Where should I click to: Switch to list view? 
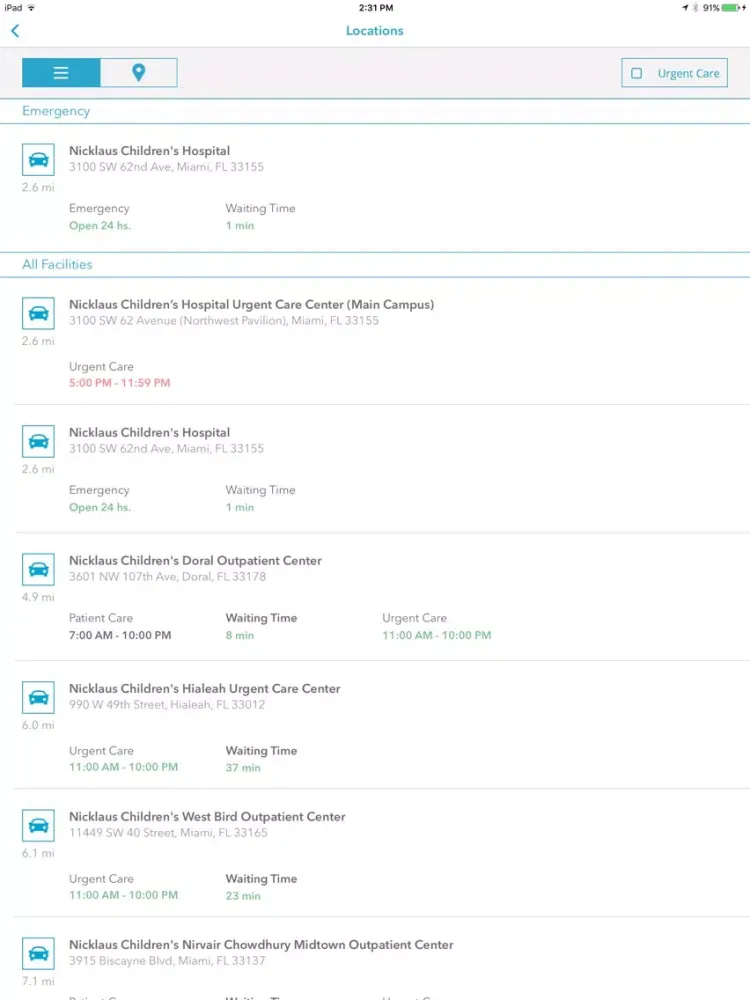point(61,73)
